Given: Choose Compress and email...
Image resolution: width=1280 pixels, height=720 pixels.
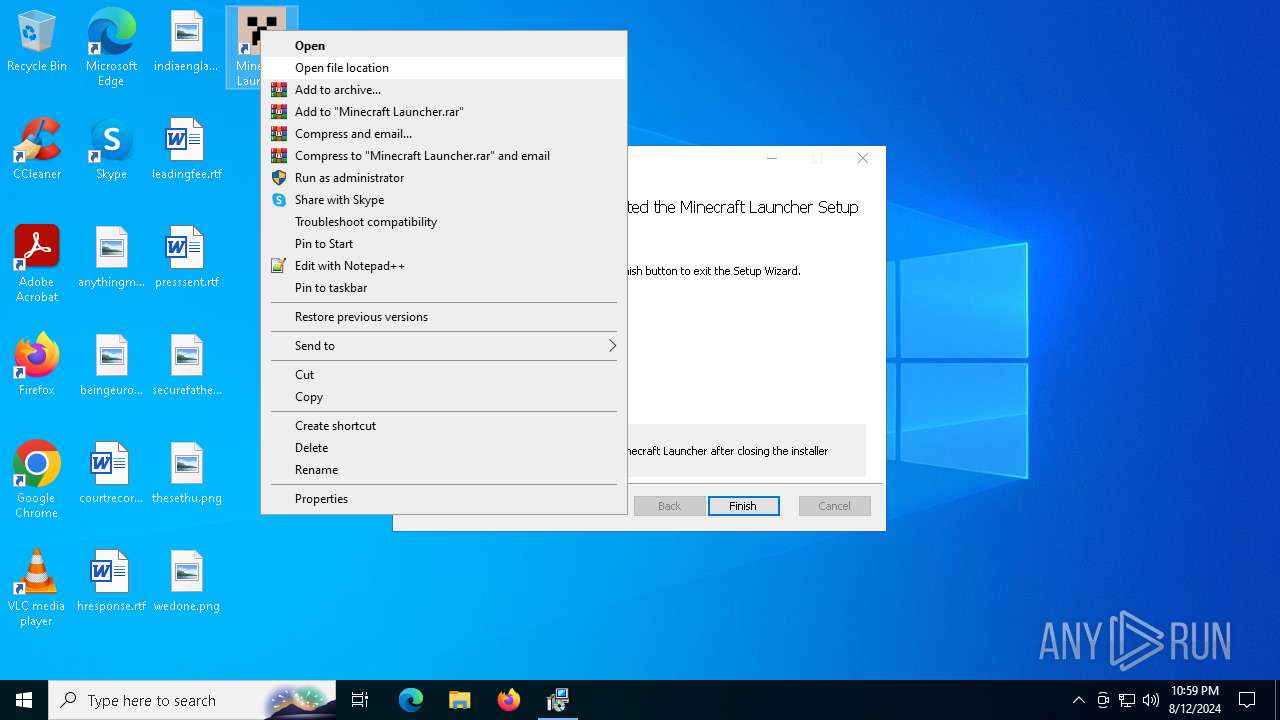Looking at the screenshot, I should tap(444, 134).
